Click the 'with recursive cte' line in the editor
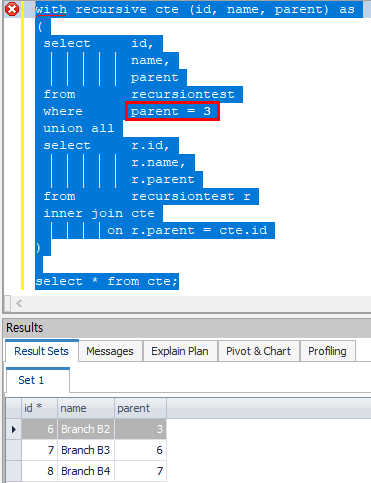371x483 pixels. click(x=195, y=9)
